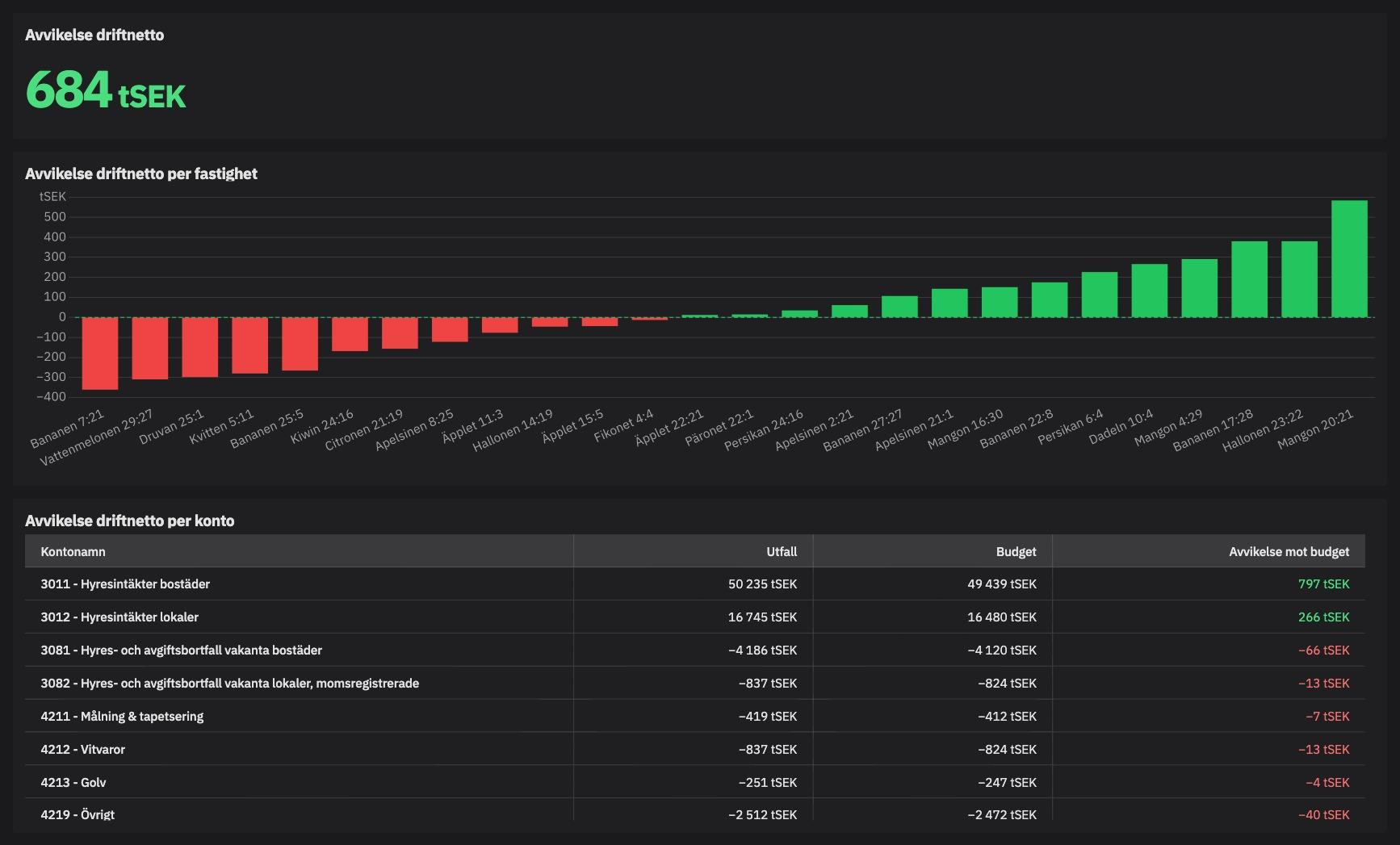Select row 4211 - Målning & tapetsering
The image size is (1400, 845).
(x=695, y=716)
